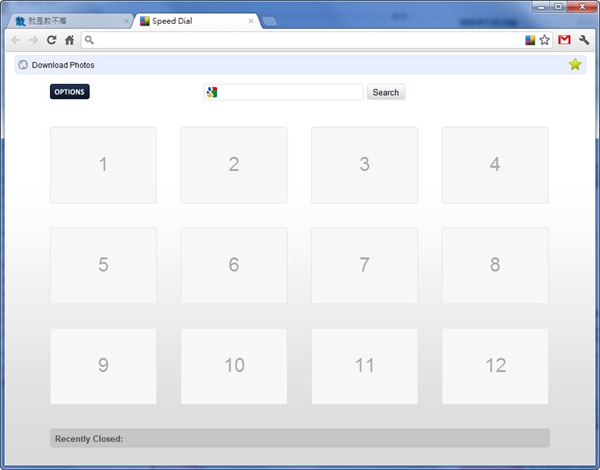Open the Gmail extension icon
This screenshot has width=600, height=470.
click(x=564, y=39)
